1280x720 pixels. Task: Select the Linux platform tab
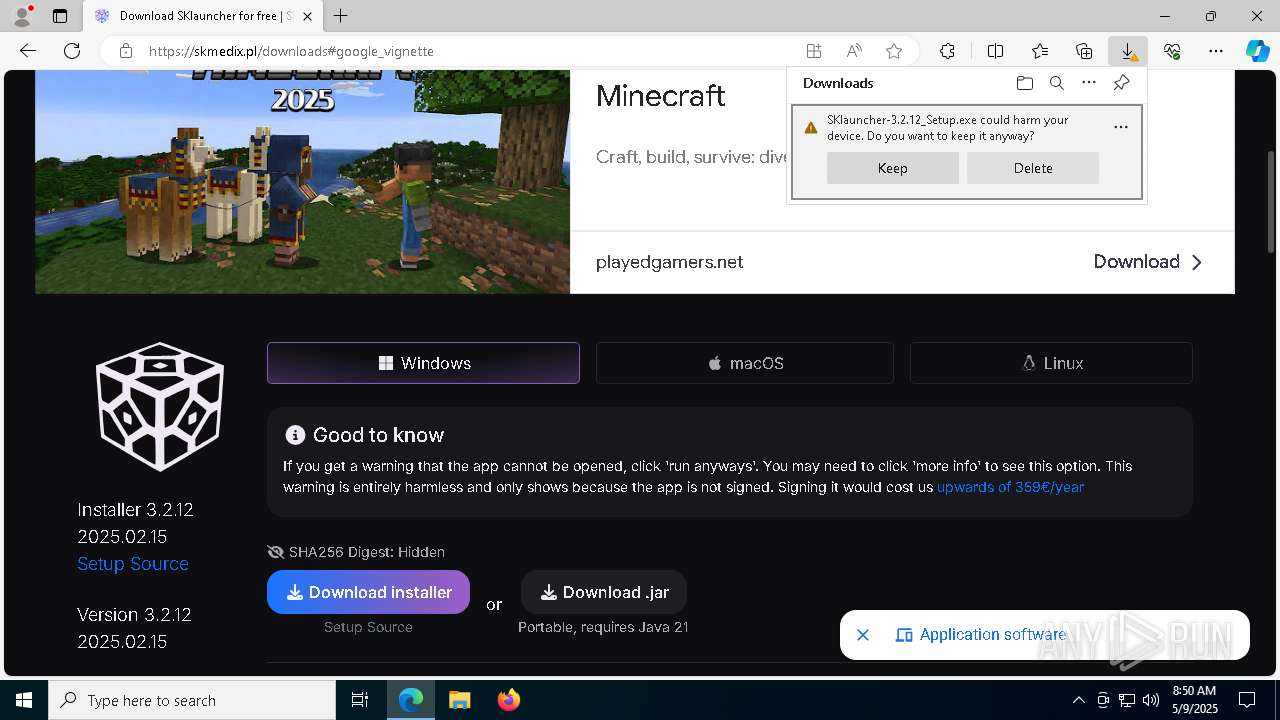[1051, 363]
